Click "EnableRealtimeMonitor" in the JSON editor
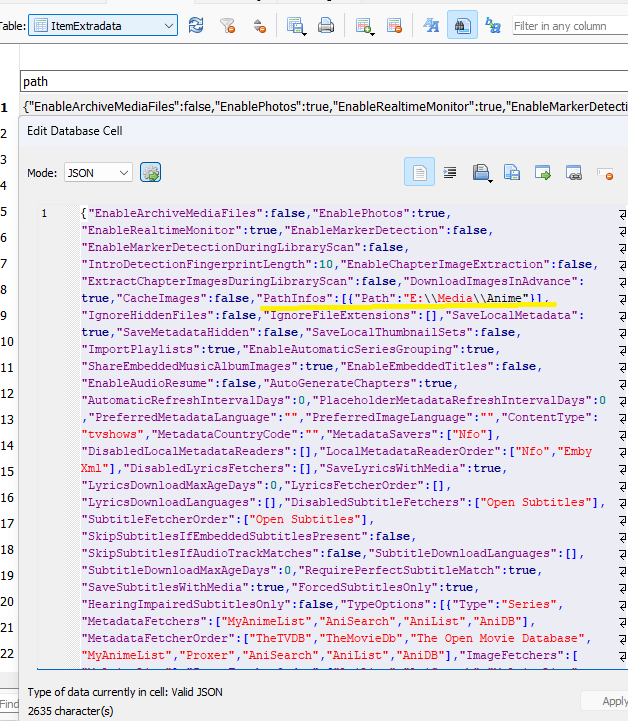The height and width of the screenshot is (721, 628). [x=162, y=230]
